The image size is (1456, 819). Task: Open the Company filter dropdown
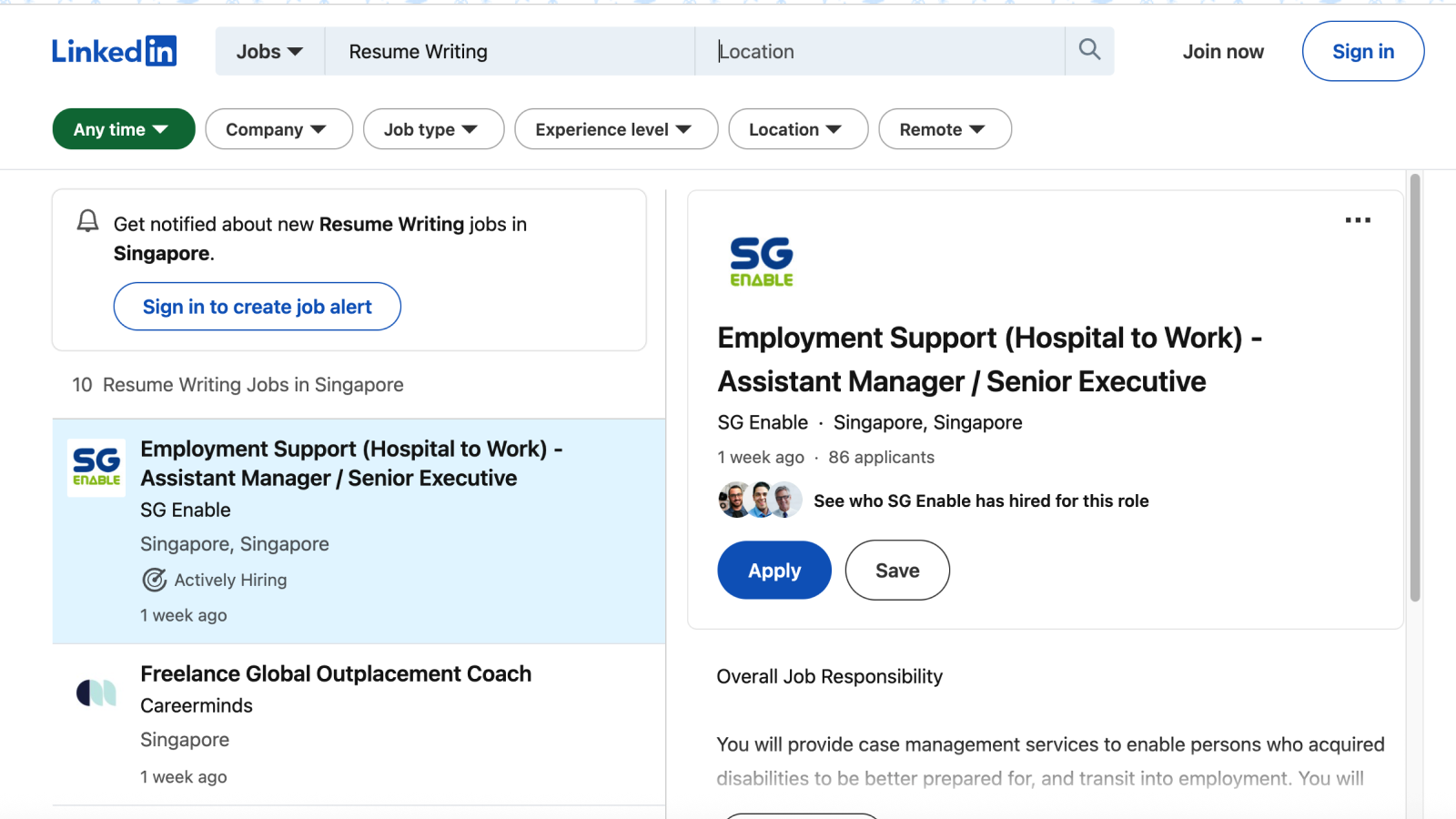pos(278,129)
